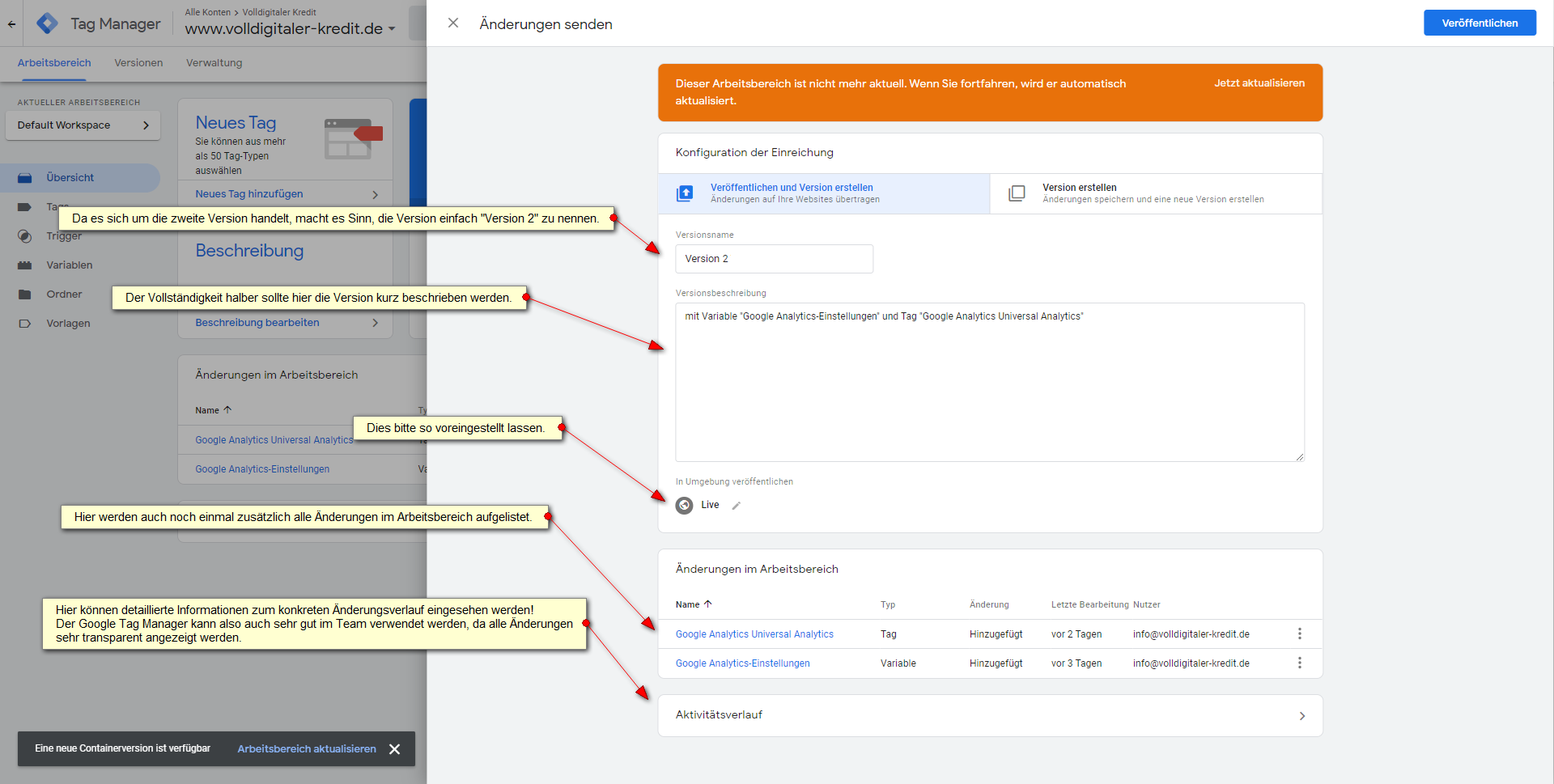Switch to the Verwaltung tab
This screenshot has width=1554, height=784.
tap(214, 63)
